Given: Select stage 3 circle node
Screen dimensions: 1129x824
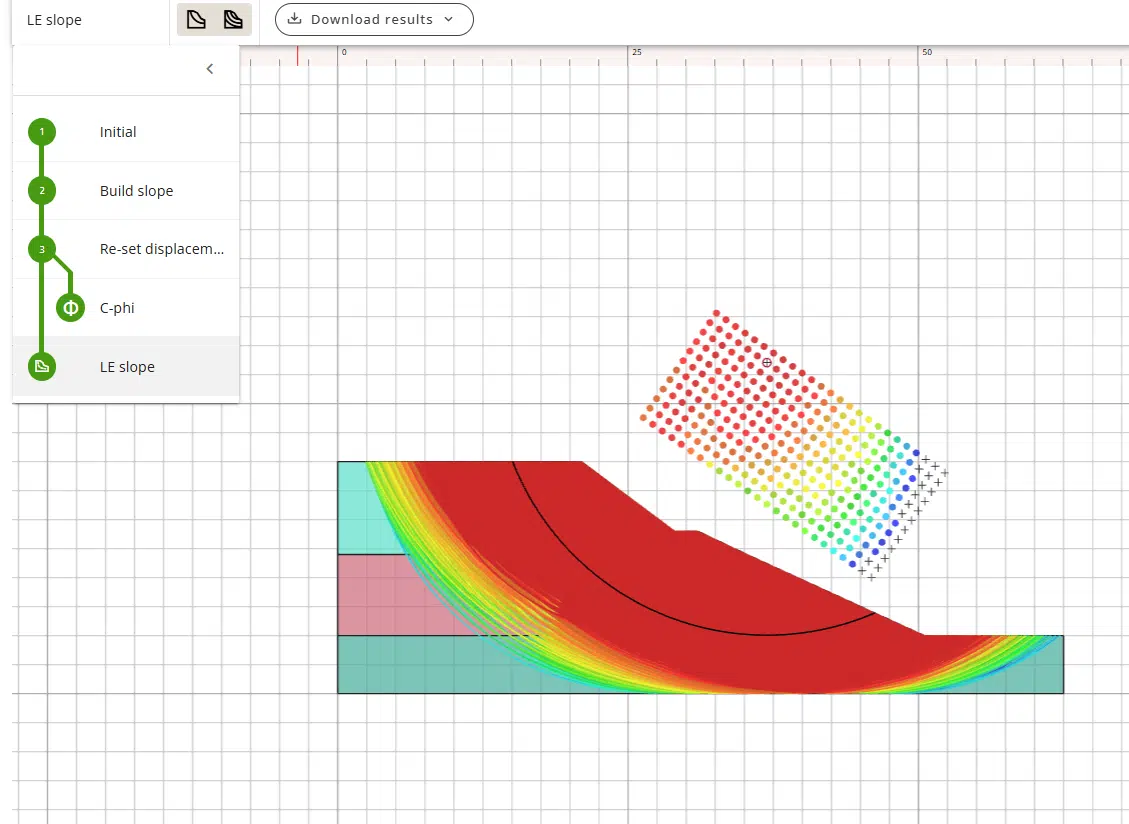Looking at the screenshot, I should coord(42,249).
